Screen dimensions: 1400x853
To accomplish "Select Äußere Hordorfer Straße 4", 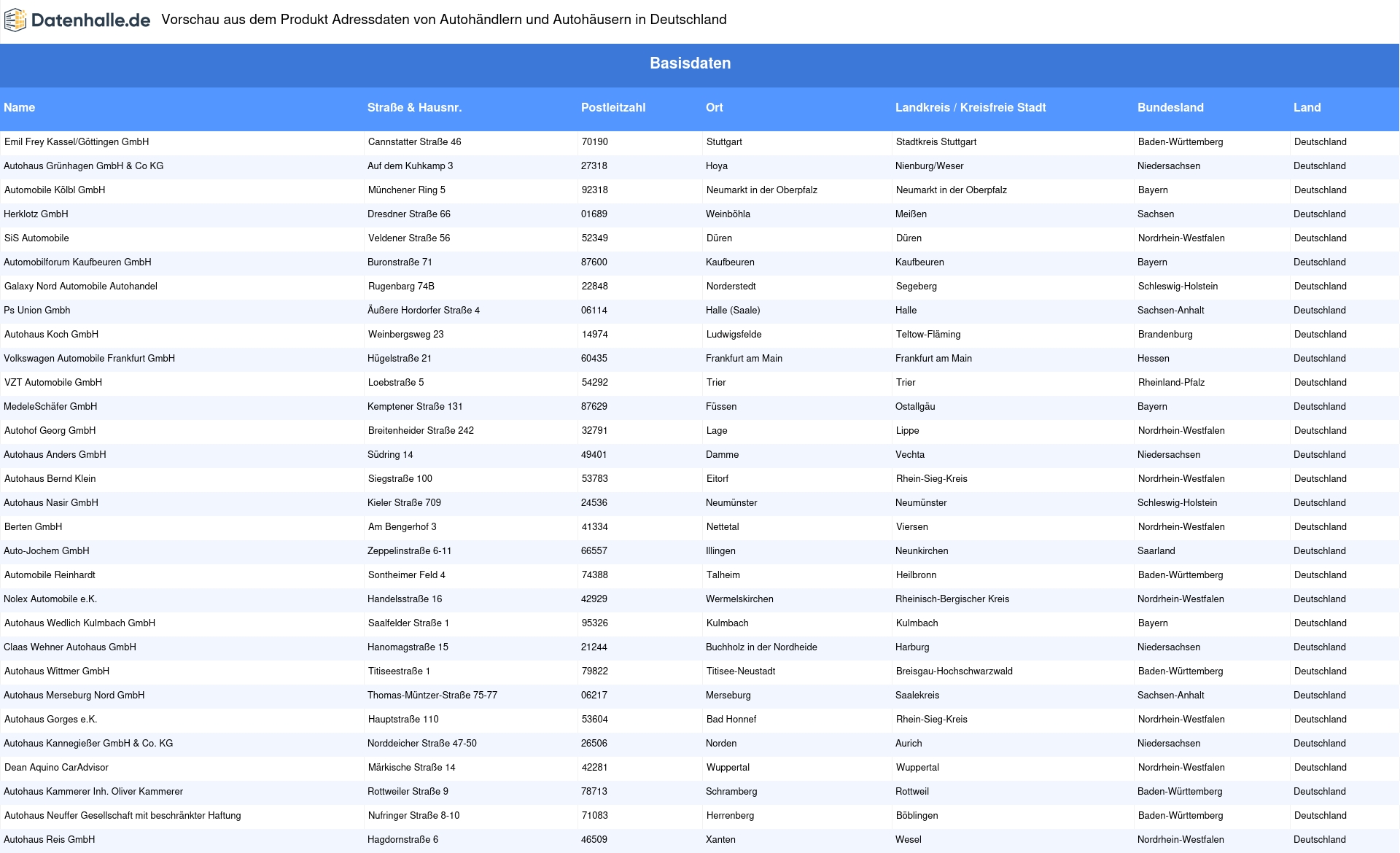I will click(424, 311).
